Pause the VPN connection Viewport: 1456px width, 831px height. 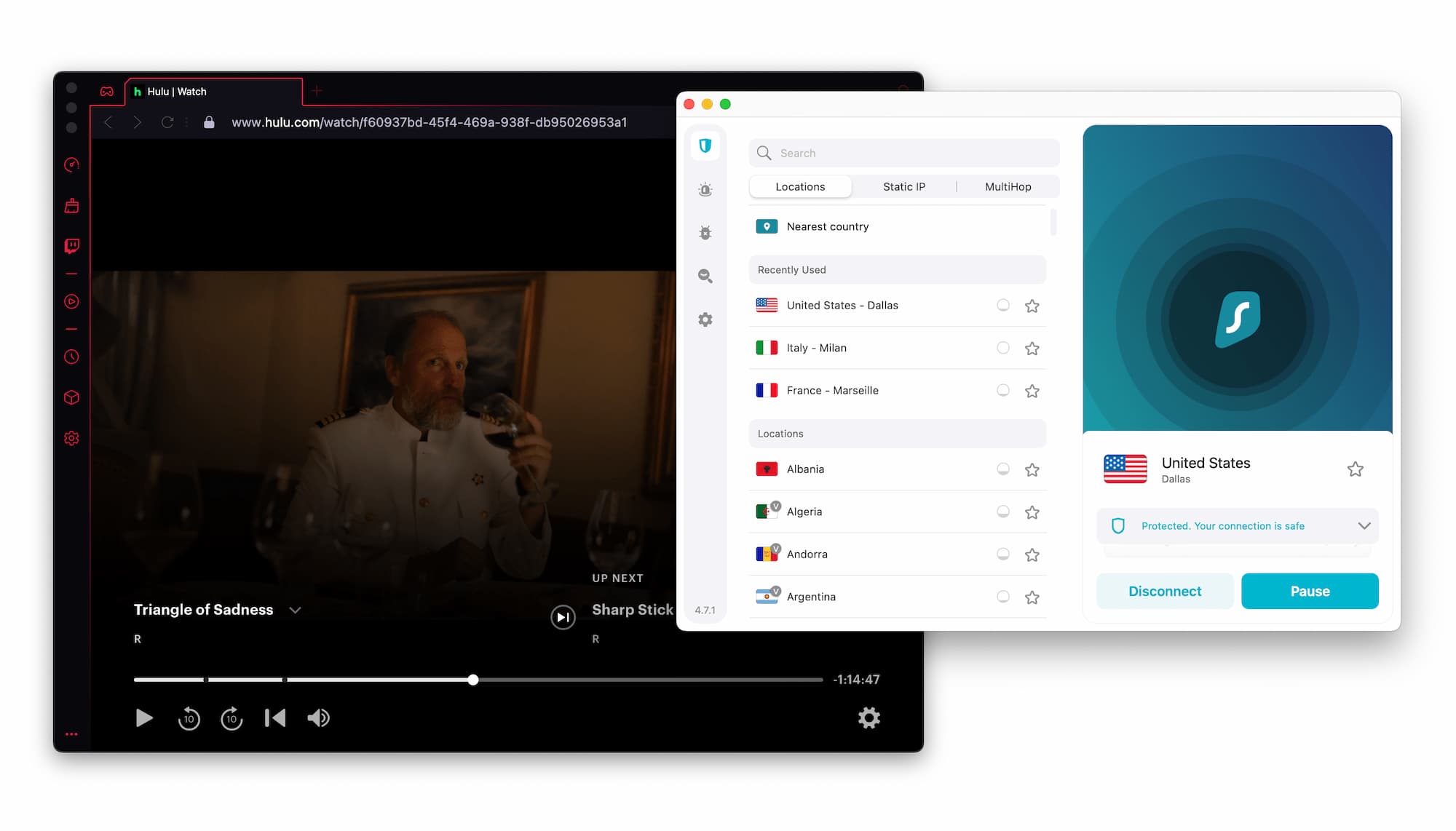click(x=1310, y=591)
